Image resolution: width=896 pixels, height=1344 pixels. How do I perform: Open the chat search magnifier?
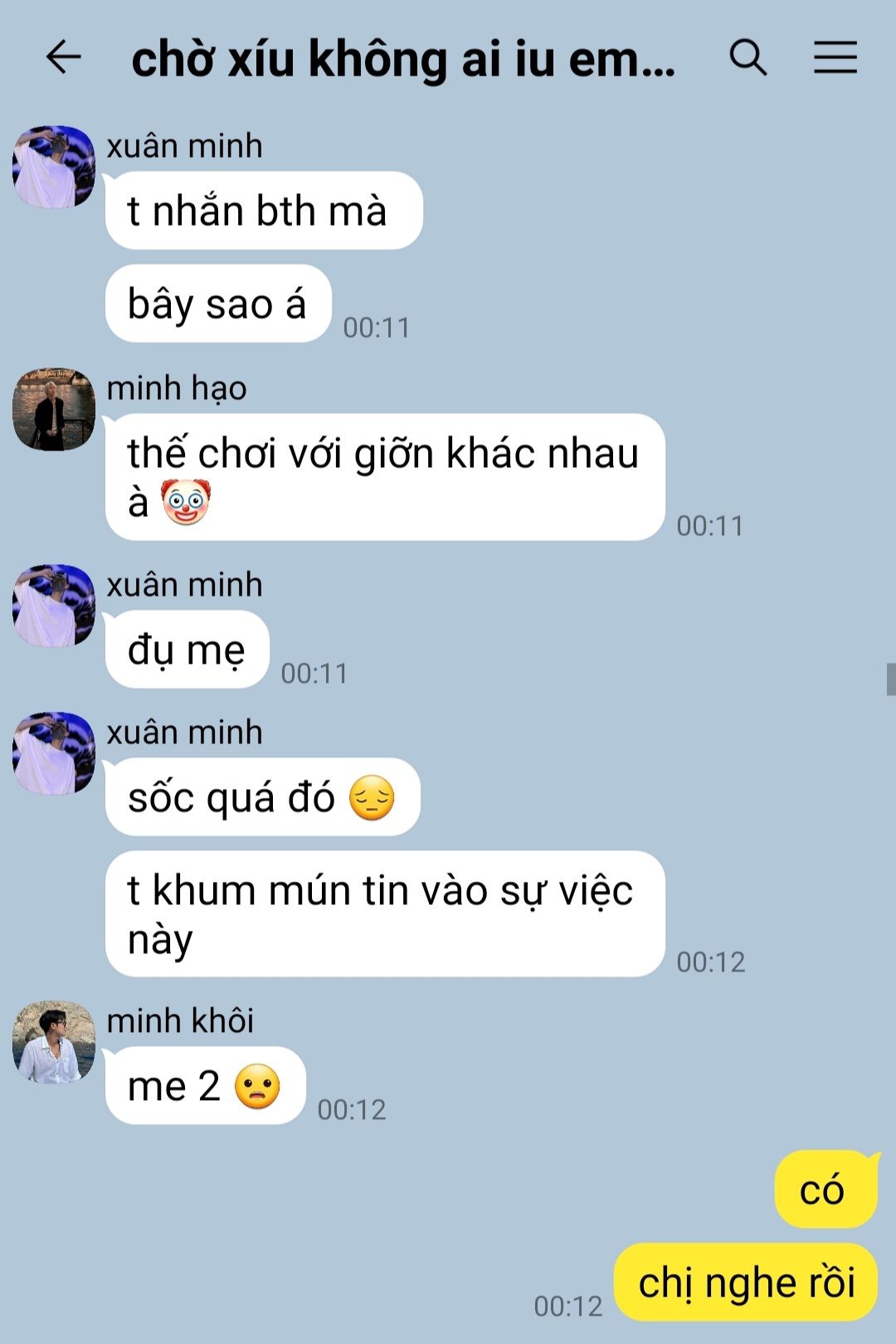pyautogui.click(x=747, y=57)
